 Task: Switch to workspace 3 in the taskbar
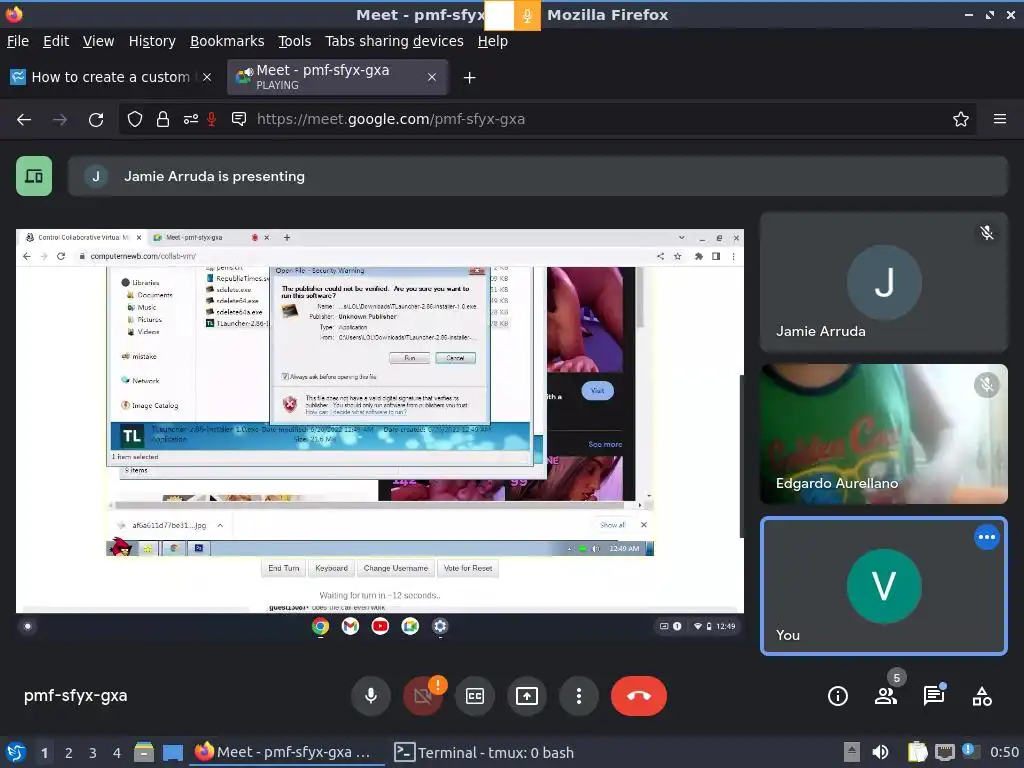93,753
